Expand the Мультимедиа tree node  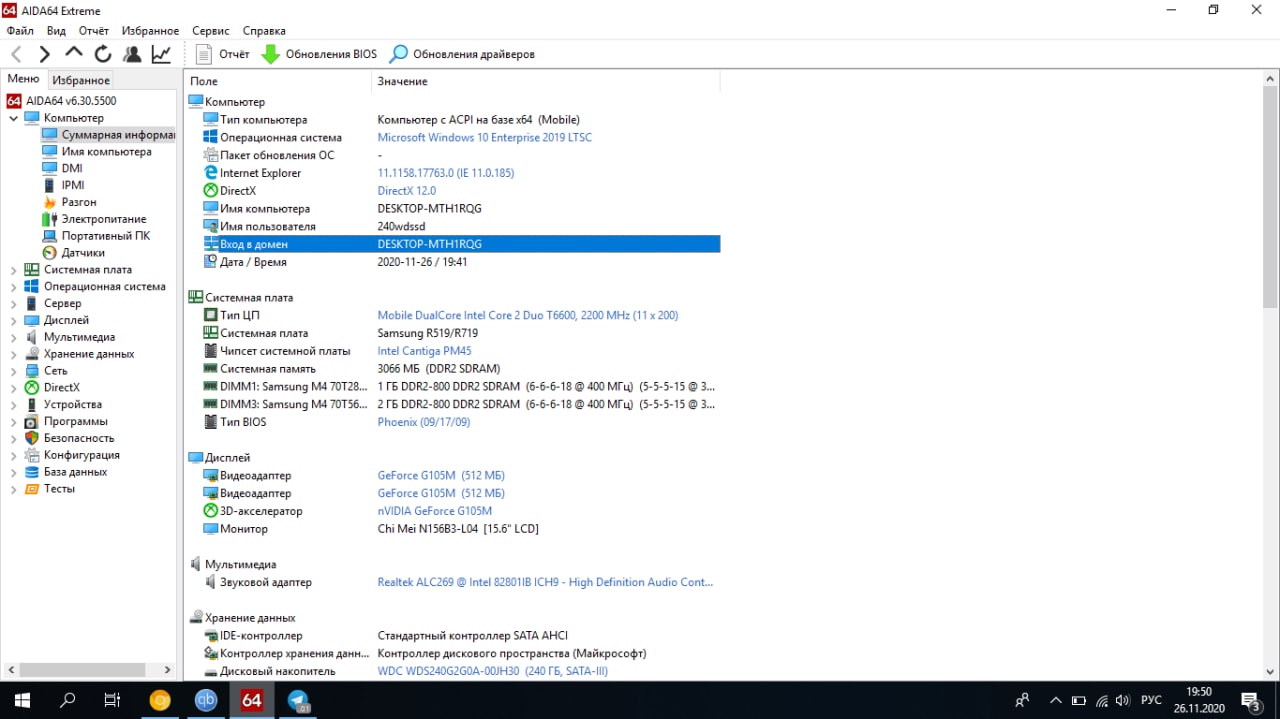point(14,337)
